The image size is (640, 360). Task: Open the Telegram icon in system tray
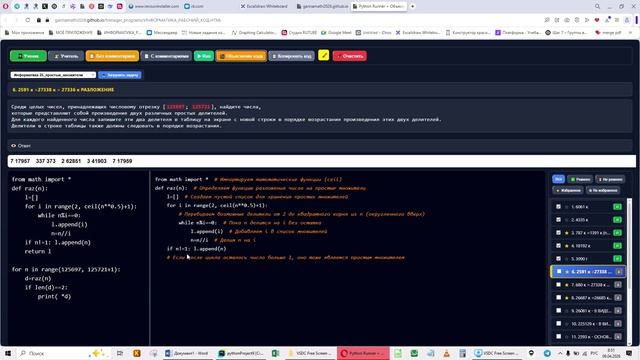[547, 353]
